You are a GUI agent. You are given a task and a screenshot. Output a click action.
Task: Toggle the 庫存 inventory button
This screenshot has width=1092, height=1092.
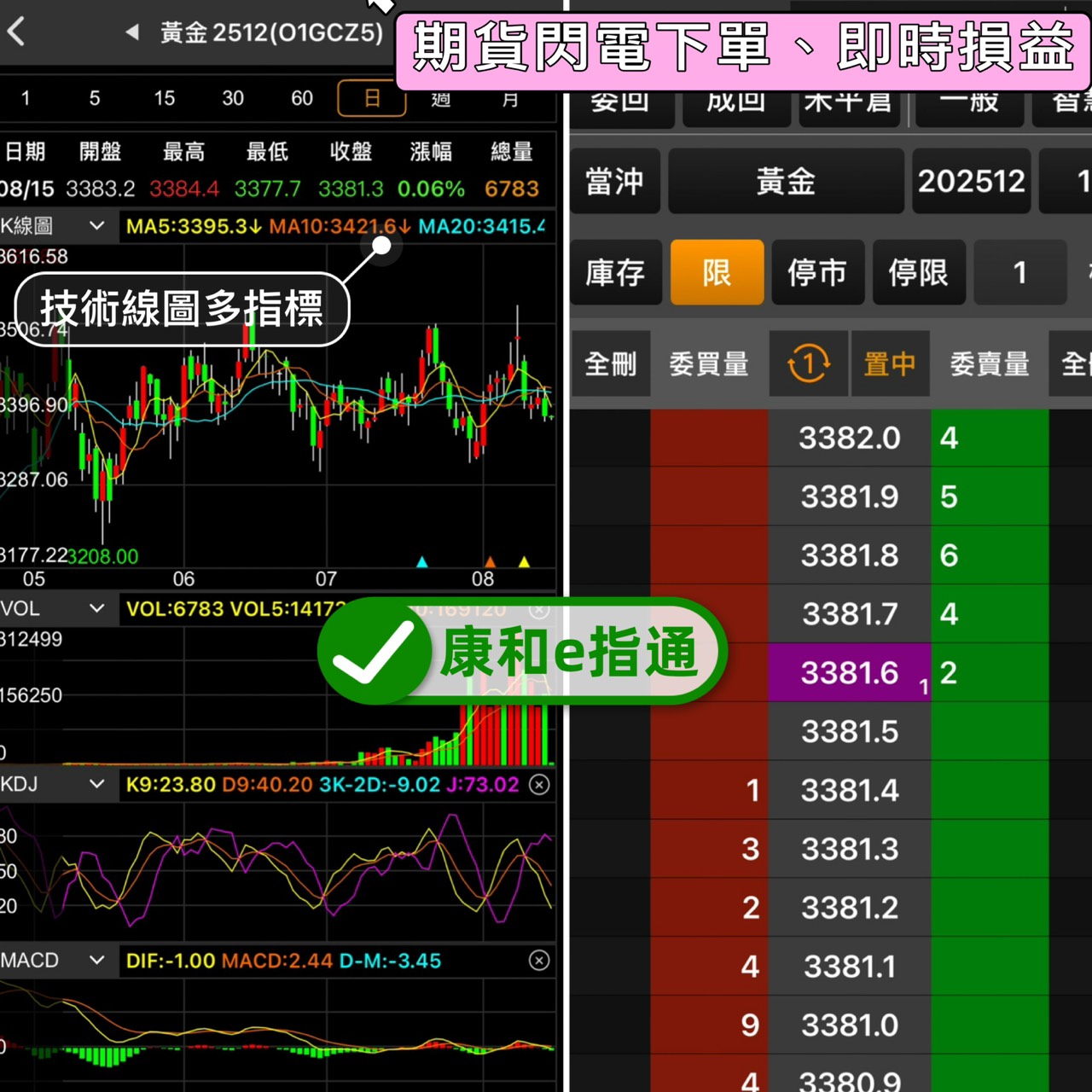[615, 273]
